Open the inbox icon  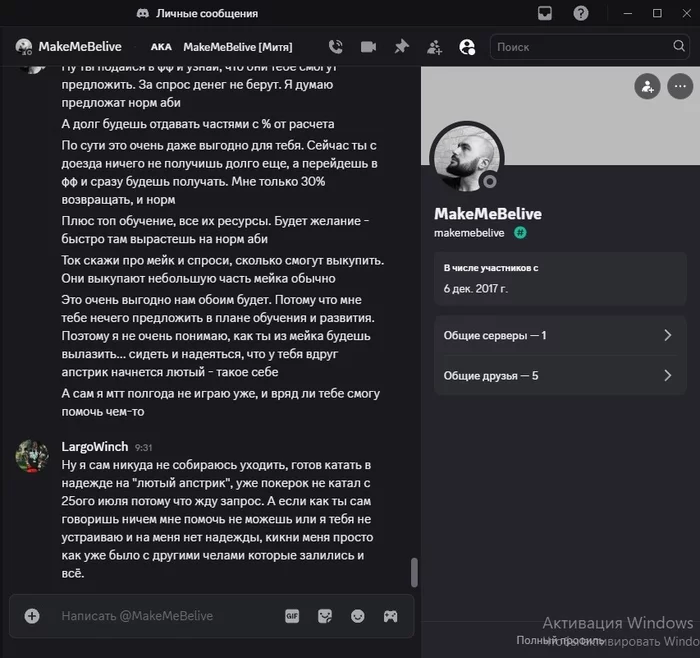[545, 13]
